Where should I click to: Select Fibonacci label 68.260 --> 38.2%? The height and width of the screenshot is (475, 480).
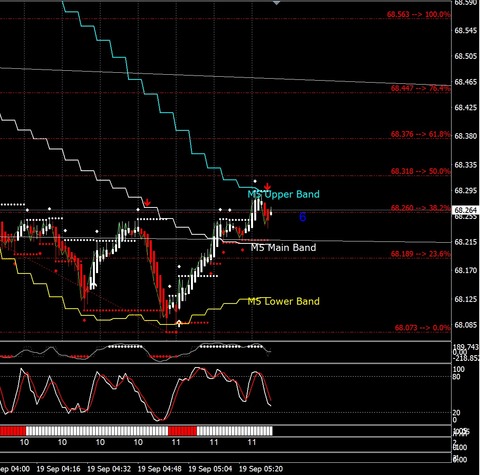click(x=420, y=208)
